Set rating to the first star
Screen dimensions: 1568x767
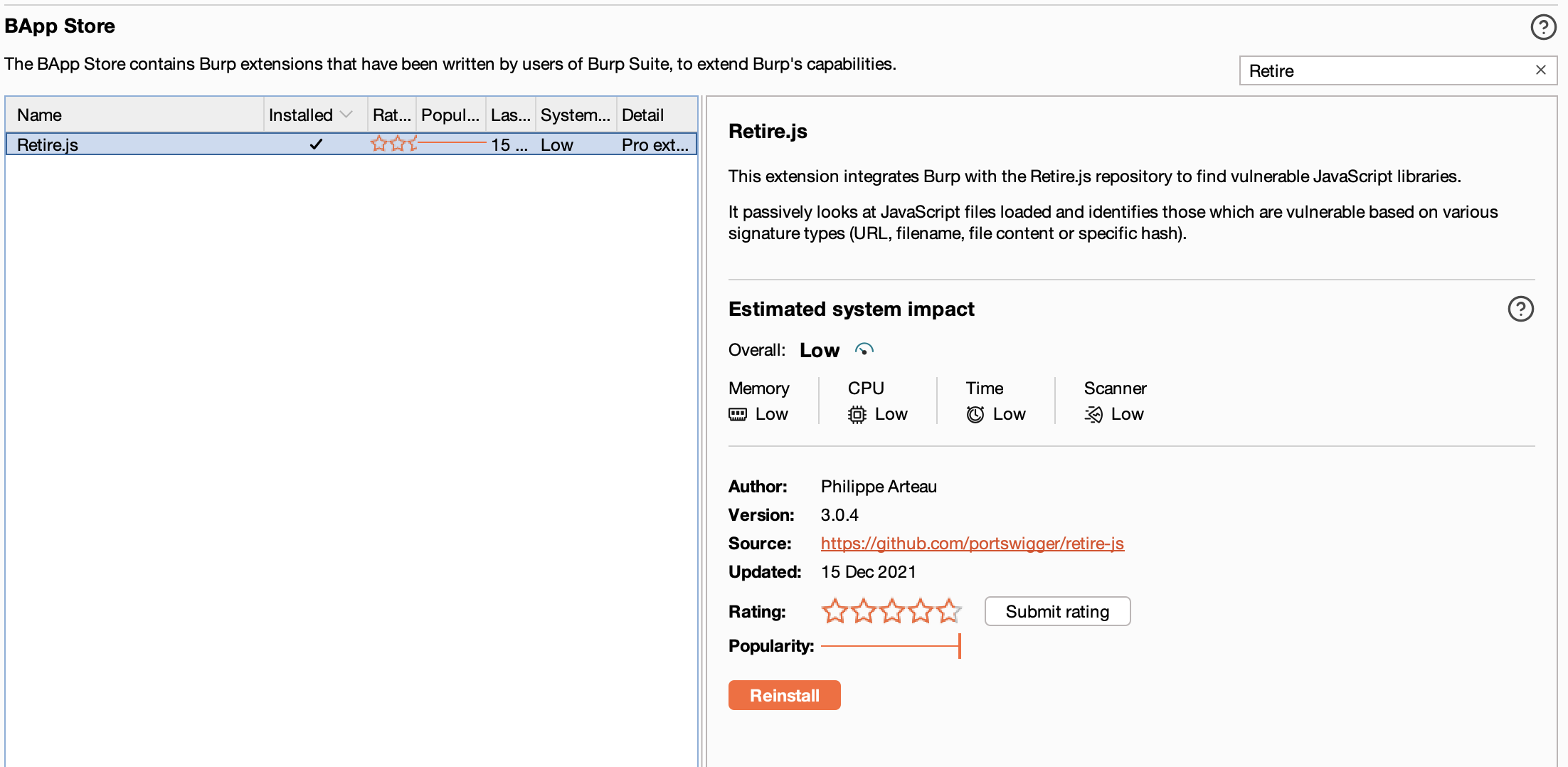tap(835, 611)
